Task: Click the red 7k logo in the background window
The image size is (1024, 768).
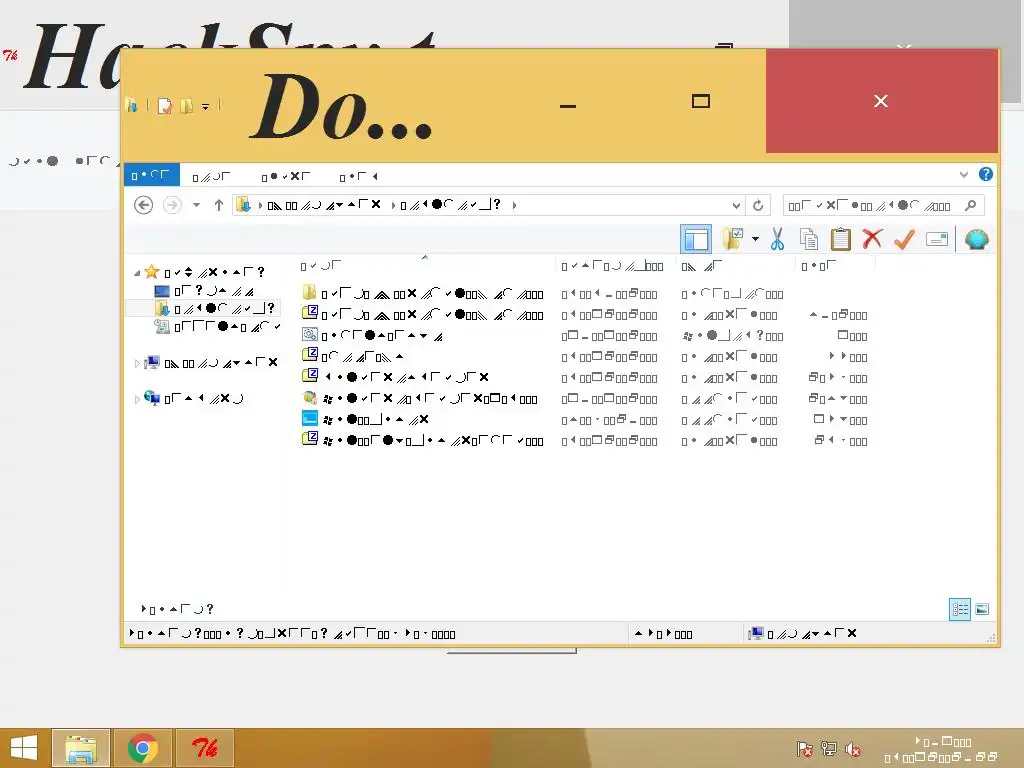Action: (10, 56)
